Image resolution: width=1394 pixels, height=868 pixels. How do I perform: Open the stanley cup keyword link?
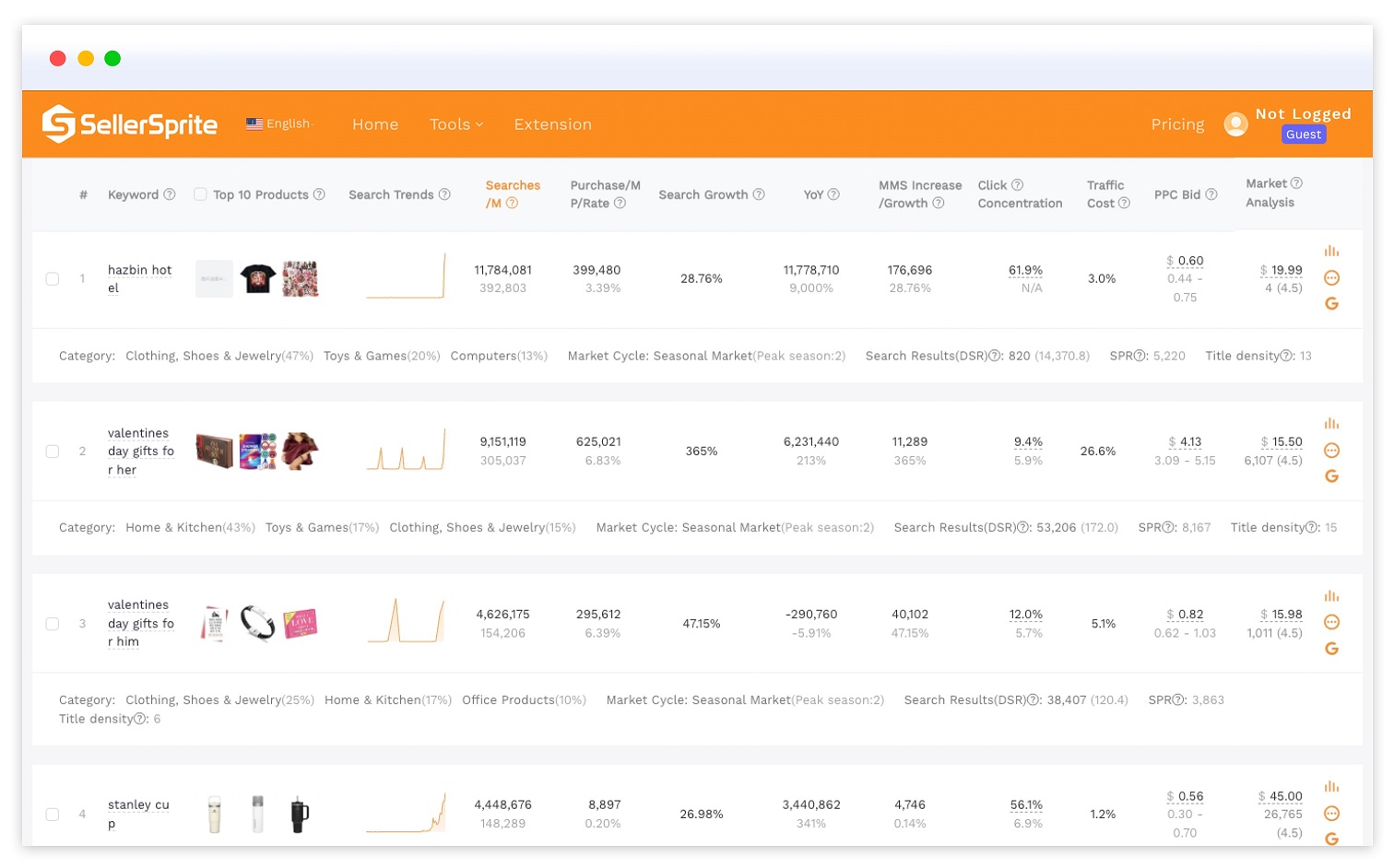138,814
